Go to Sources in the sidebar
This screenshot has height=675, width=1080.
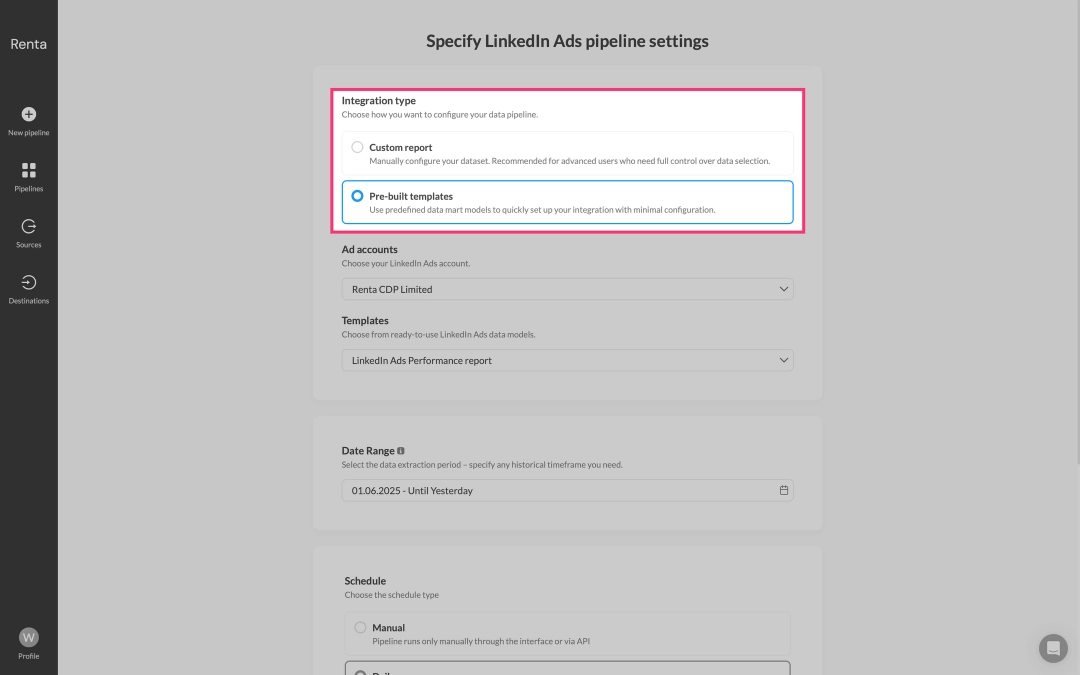[29, 227]
